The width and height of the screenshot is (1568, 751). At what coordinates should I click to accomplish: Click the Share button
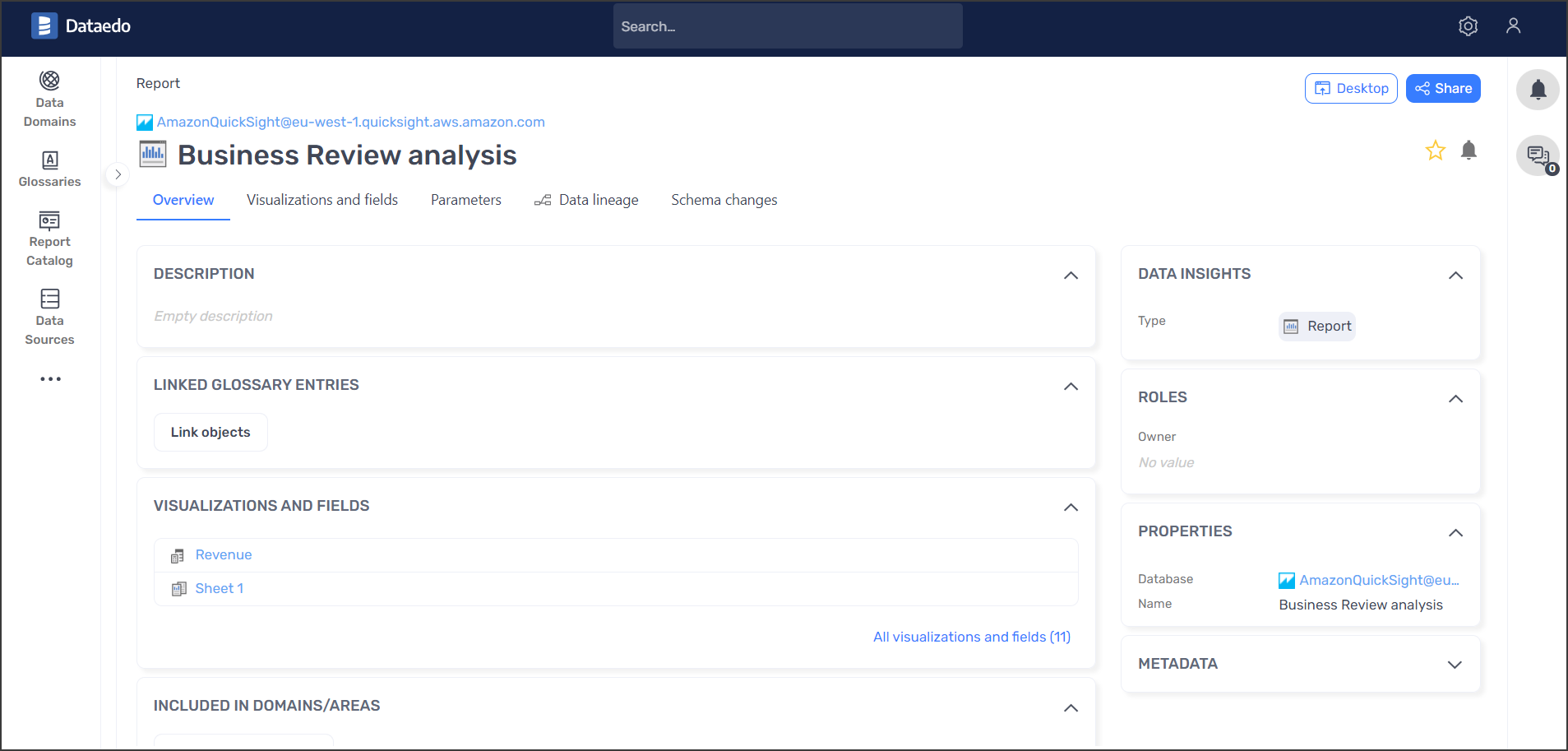click(1443, 89)
